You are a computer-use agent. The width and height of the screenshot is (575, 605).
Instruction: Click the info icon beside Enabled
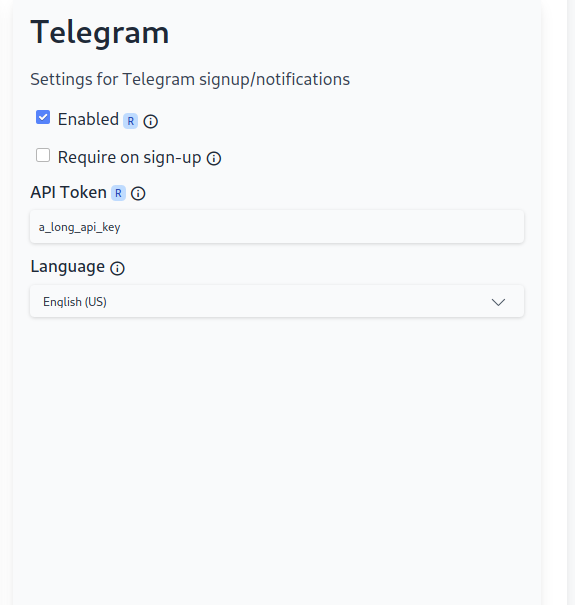tap(151, 122)
